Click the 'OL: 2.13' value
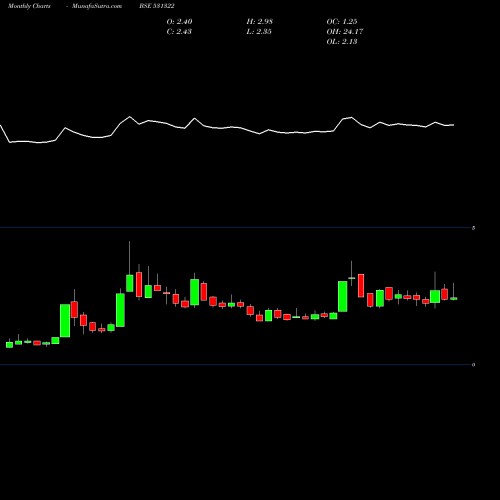Viewport: 500px width, 500px height. tap(342, 41)
